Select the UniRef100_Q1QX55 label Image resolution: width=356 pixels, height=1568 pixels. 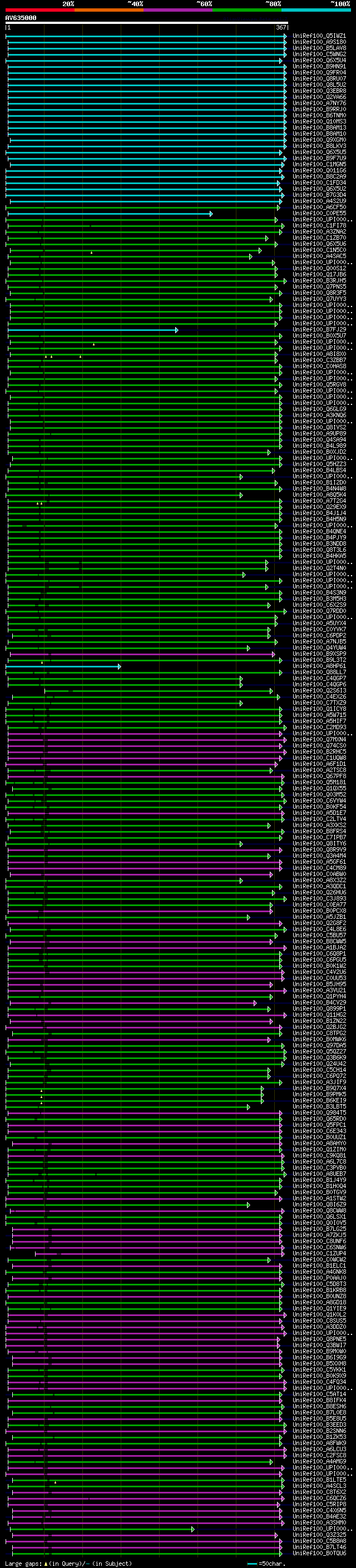pyautogui.click(x=319, y=788)
